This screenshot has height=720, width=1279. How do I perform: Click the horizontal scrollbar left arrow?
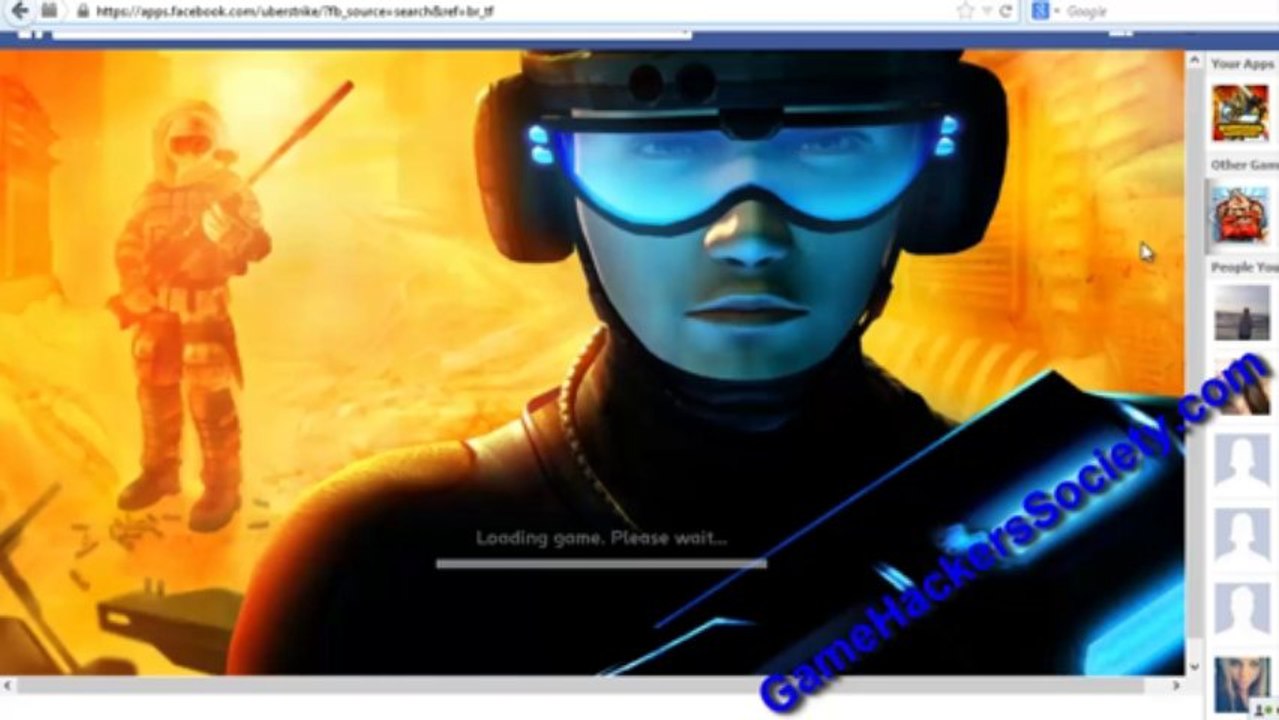click(7, 686)
